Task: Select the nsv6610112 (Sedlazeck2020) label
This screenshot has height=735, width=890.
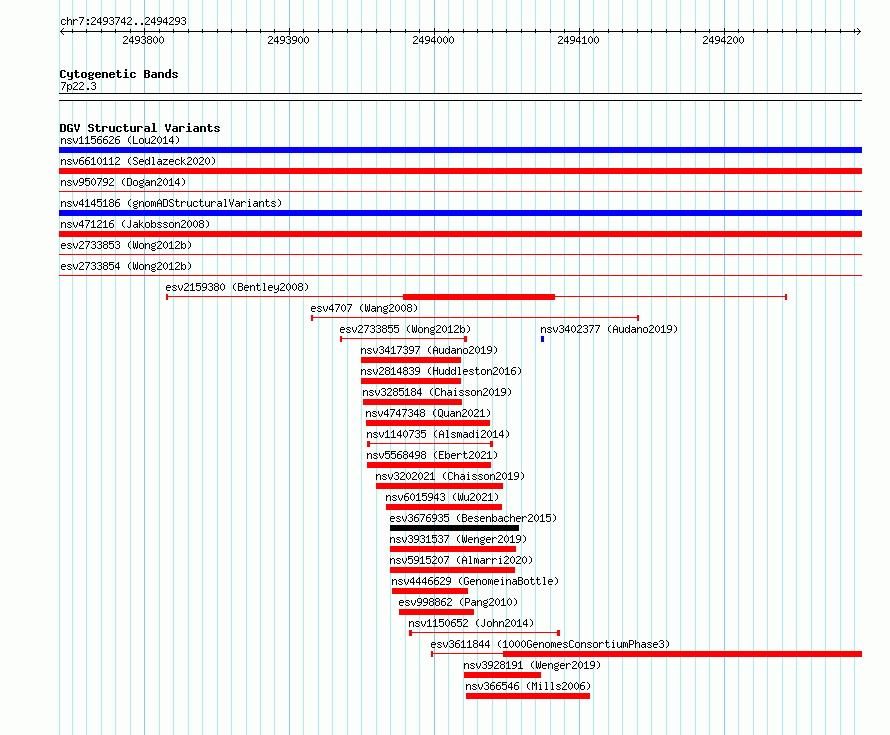Action: 138,161
